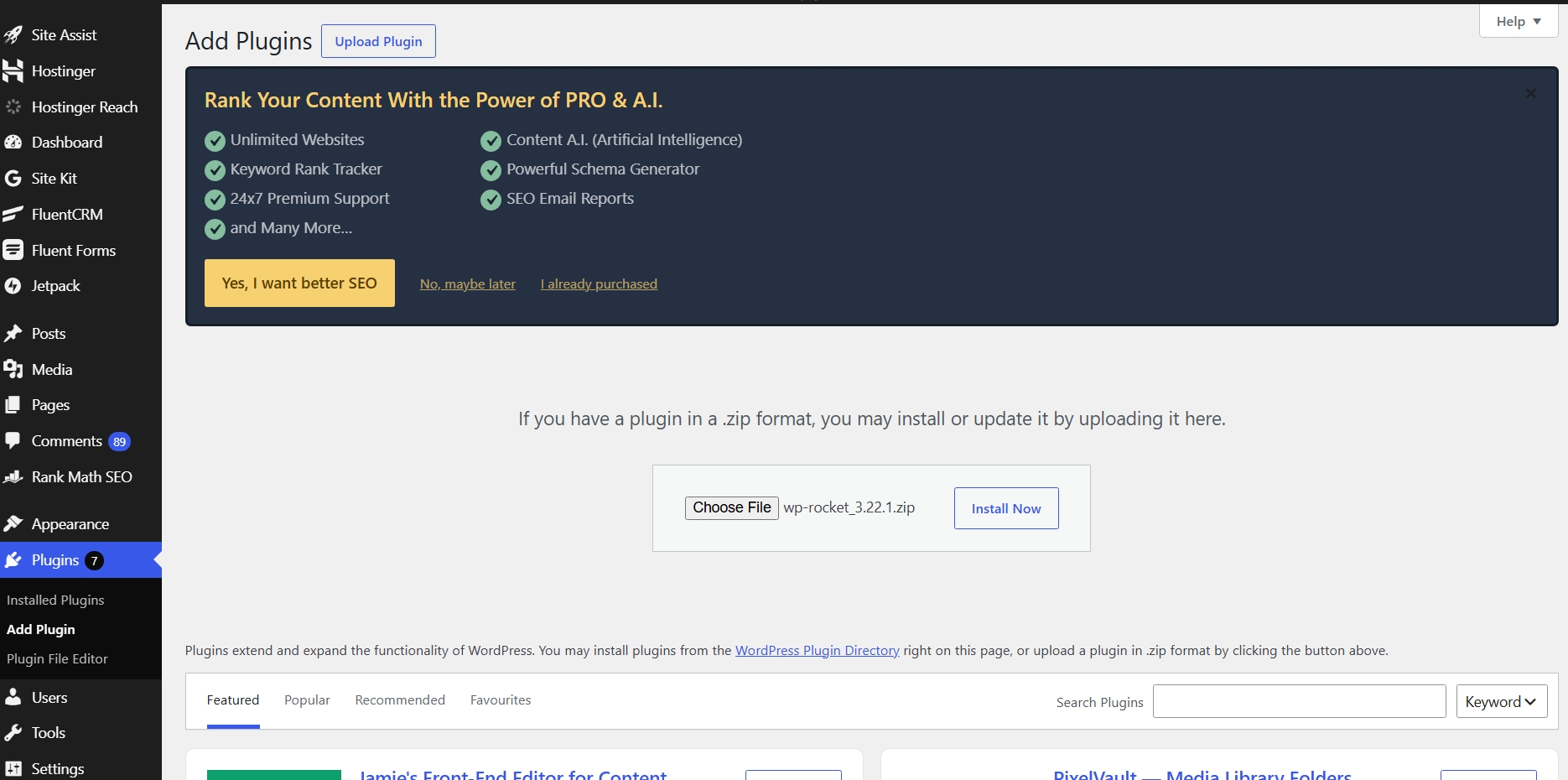Click the Users person icon
Screen dimensions: 1568x780
tap(13, 697)
